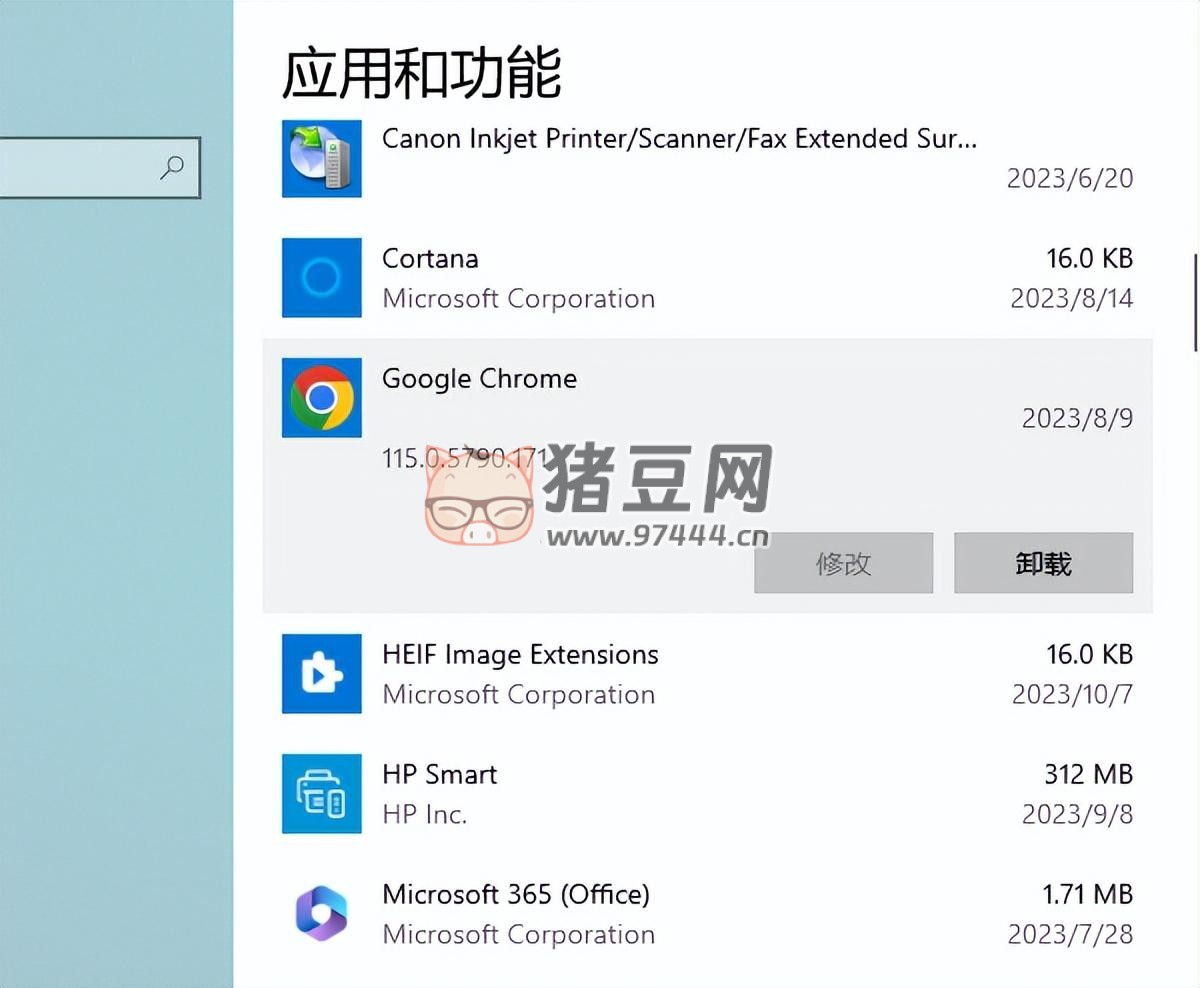Click the Microsoft 365 (Office) icon

[321, 913]
